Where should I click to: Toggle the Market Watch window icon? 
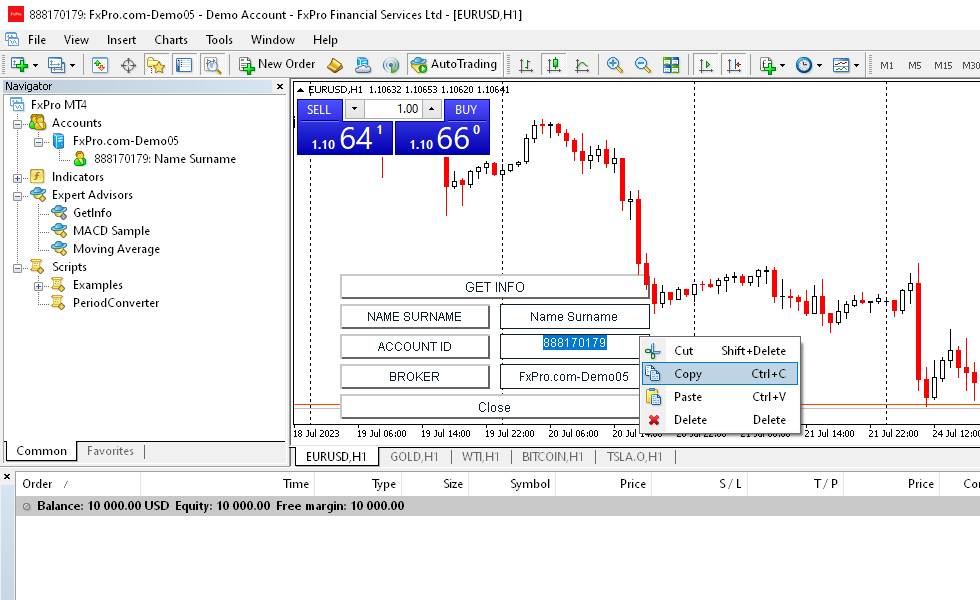coord(100,65)
